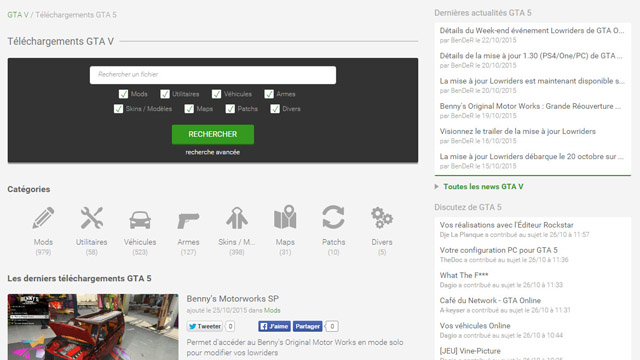640x360 pixels.
Task: Click the Facebook J'aime button
Action: pyautogui.click(x=274, y=326)
